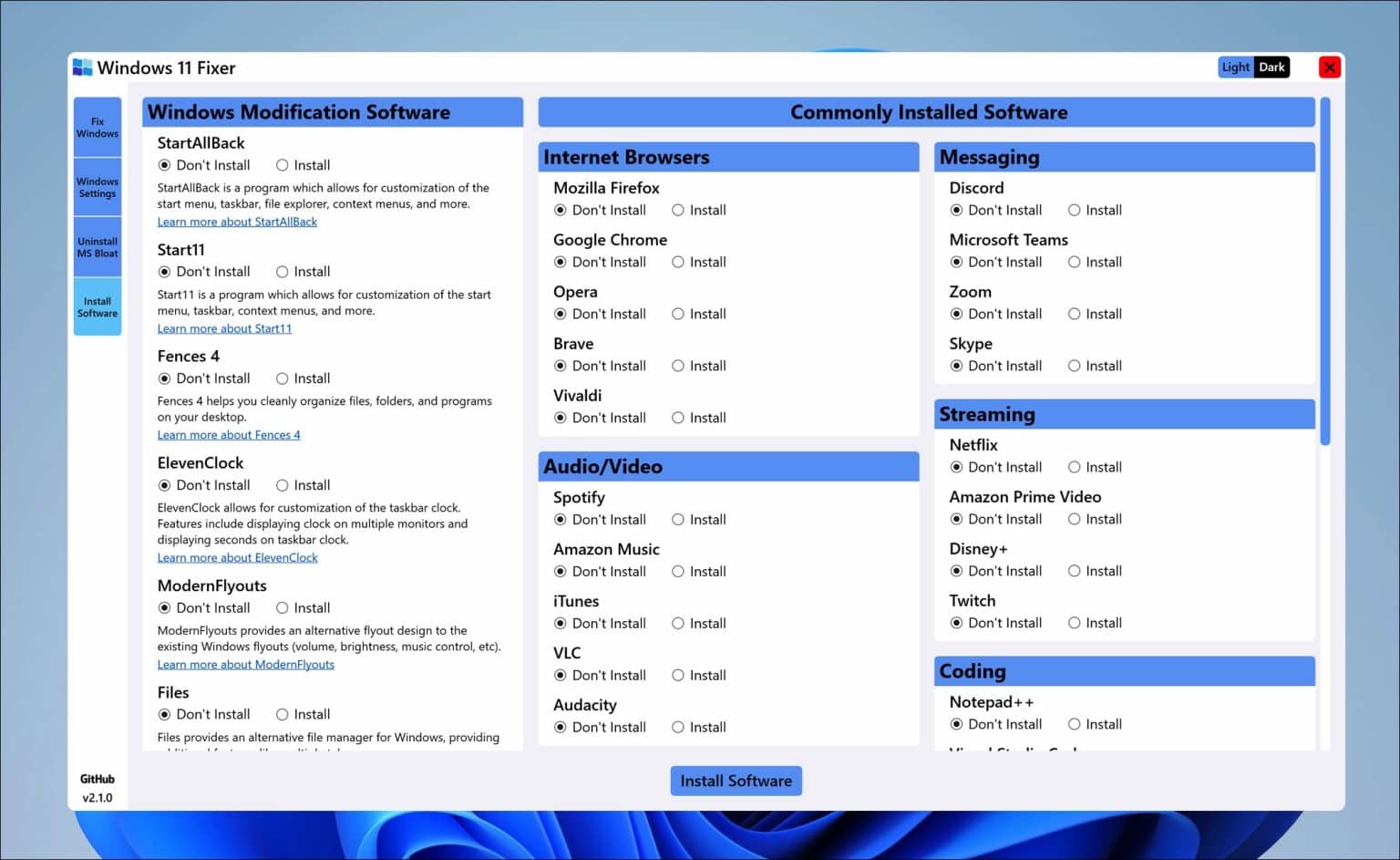This screenshot has height=860, width=1400.
Task: Open "Learn more about Fences 4" link
Action: click(229, 435)
